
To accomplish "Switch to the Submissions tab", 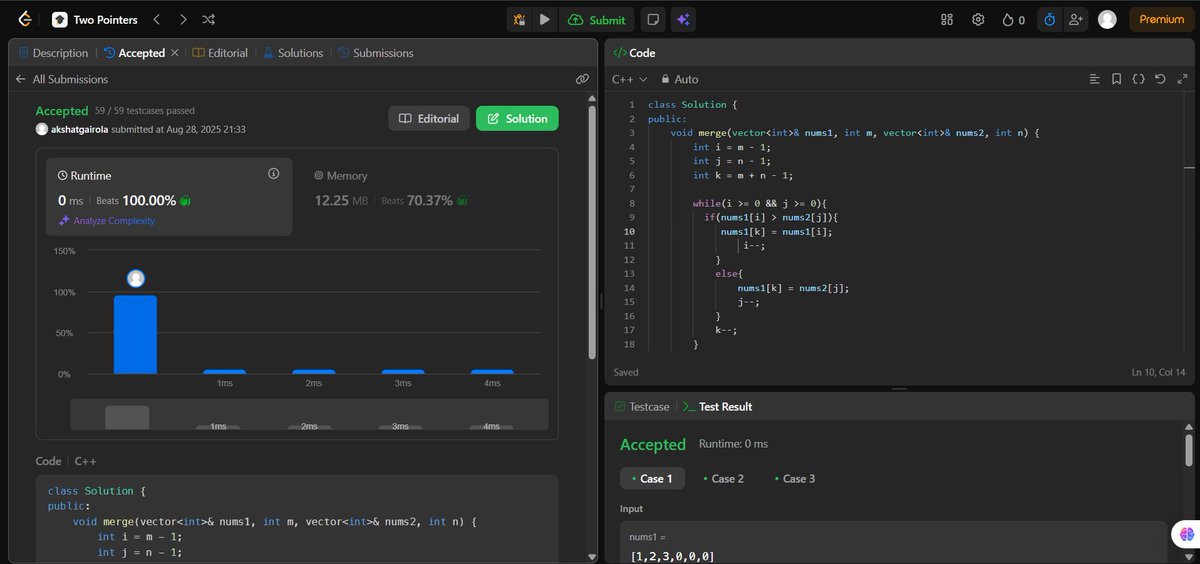I will [x=375, y=53].
